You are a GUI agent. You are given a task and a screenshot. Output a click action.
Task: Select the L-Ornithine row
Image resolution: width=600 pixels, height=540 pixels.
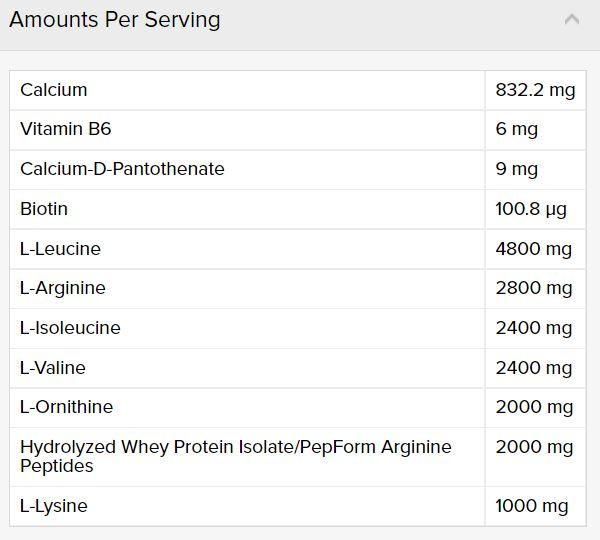298,408
